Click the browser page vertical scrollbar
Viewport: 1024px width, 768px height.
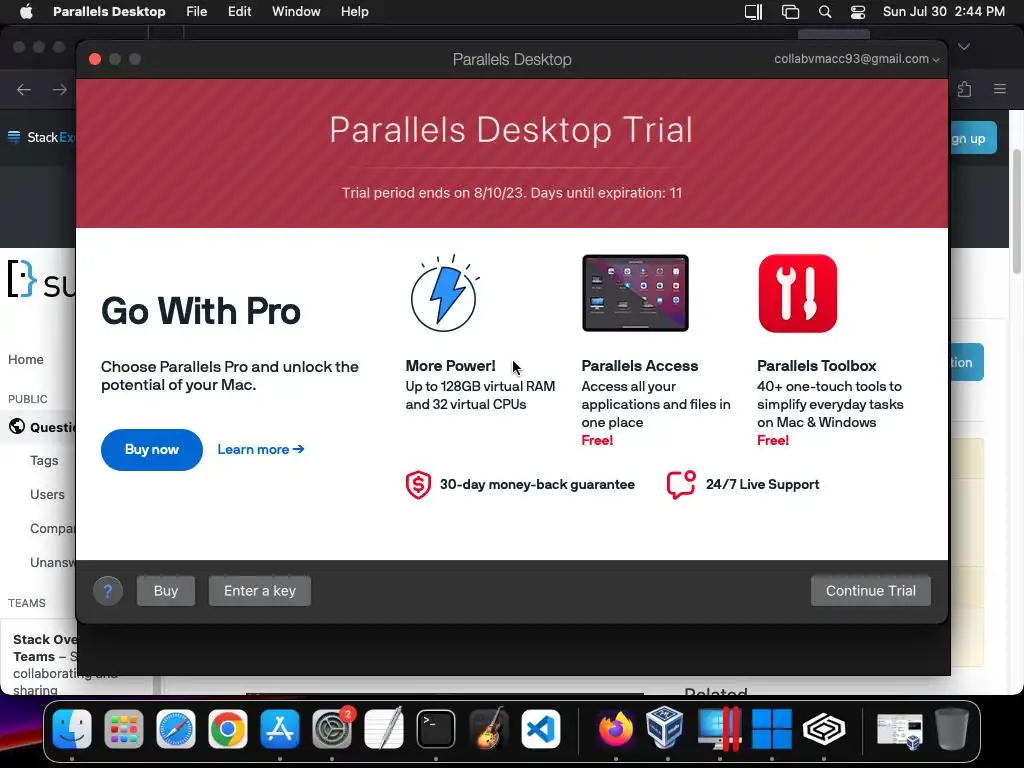(x=1016, y=211)
